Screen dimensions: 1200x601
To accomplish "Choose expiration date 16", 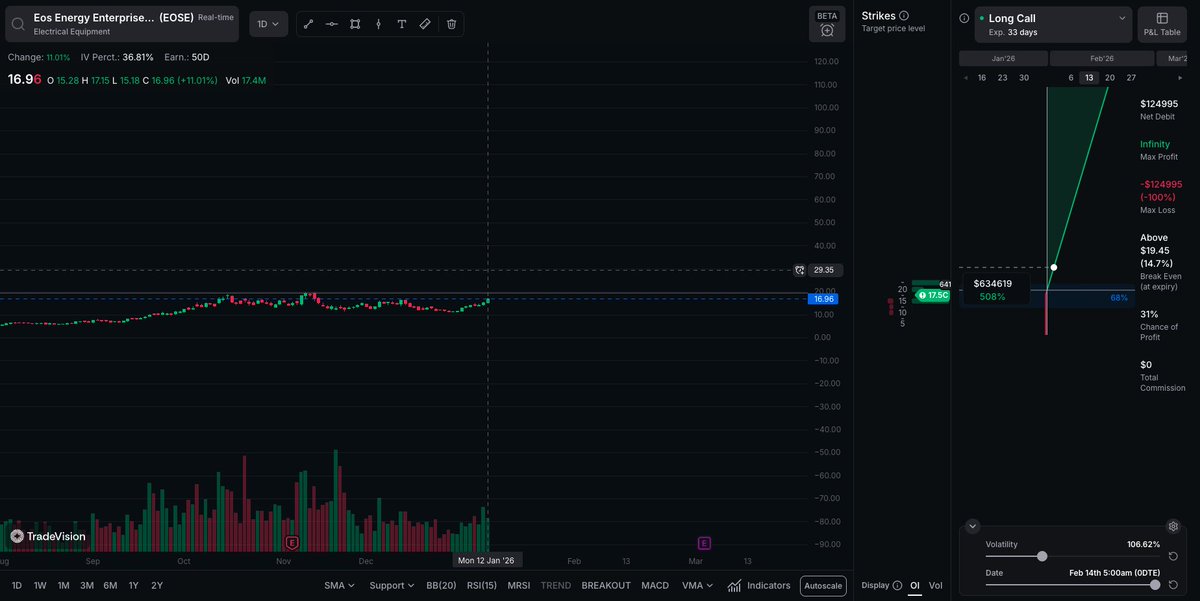I will click(x=982, y=78).
